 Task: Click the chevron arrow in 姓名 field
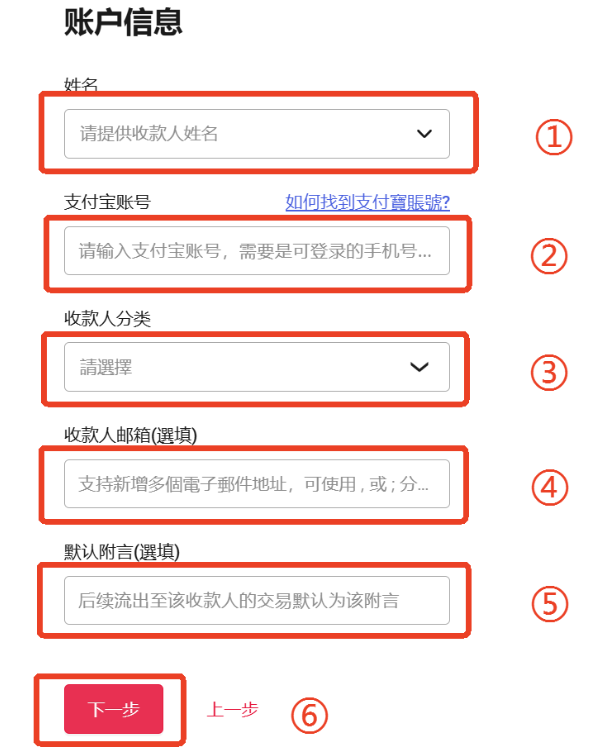[424, 134]
